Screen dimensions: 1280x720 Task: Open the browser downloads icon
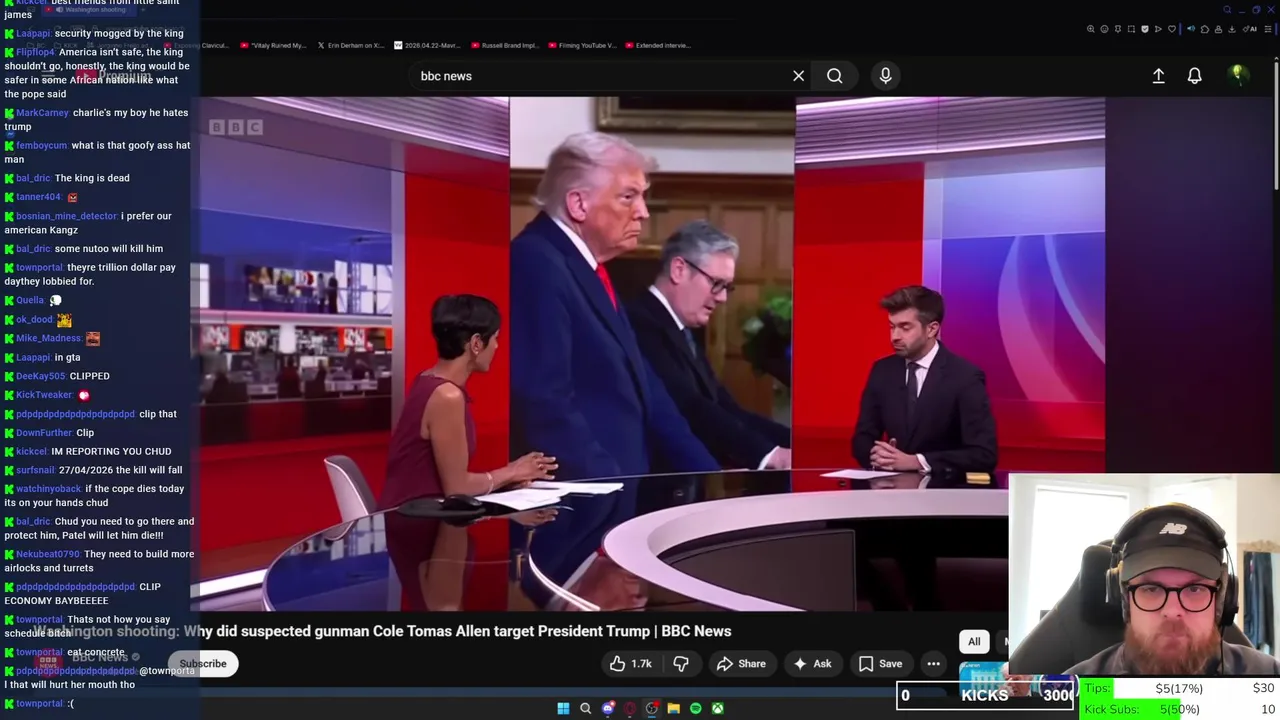pos(1231,29)
